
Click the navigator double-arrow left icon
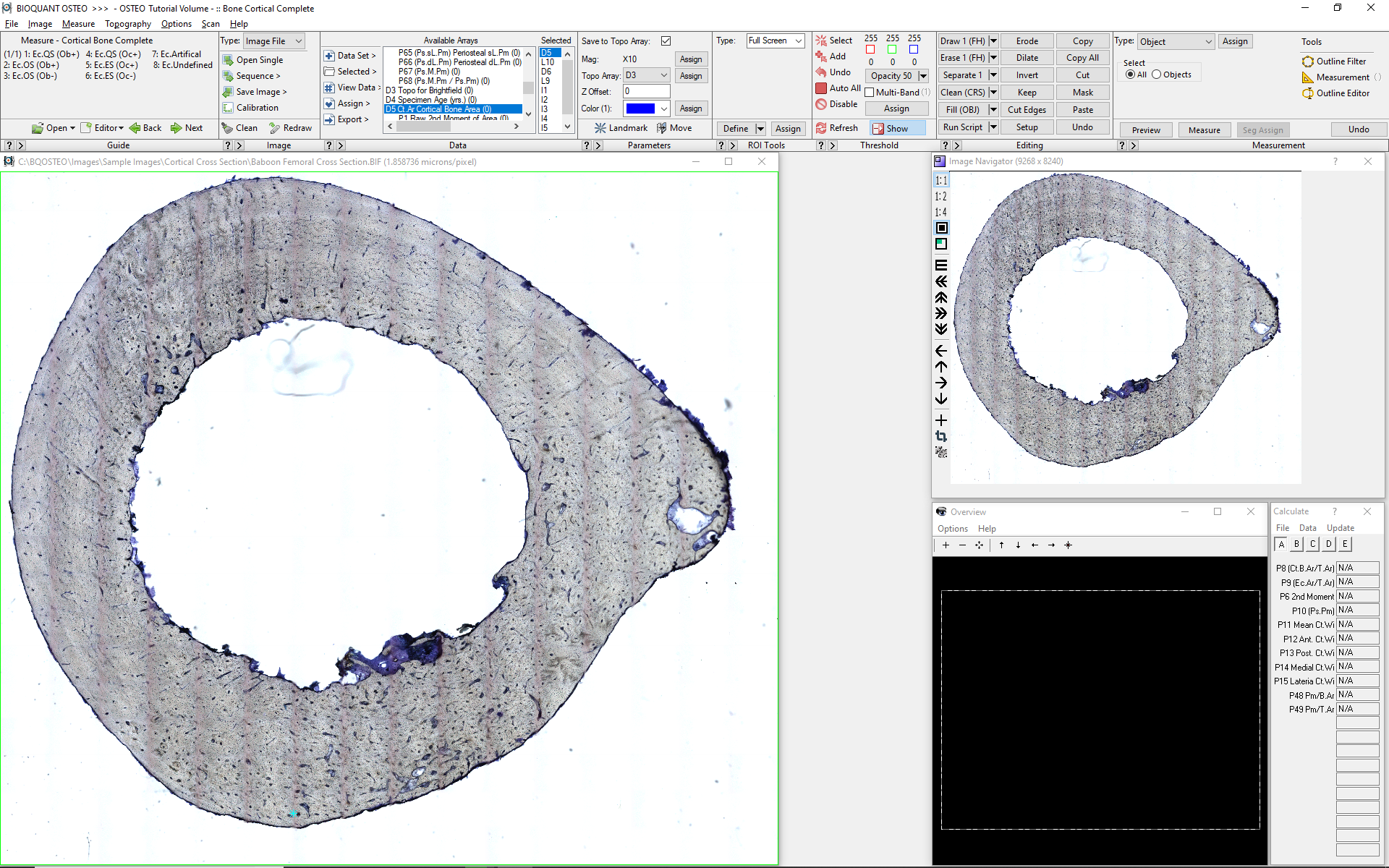pos(941,281)
